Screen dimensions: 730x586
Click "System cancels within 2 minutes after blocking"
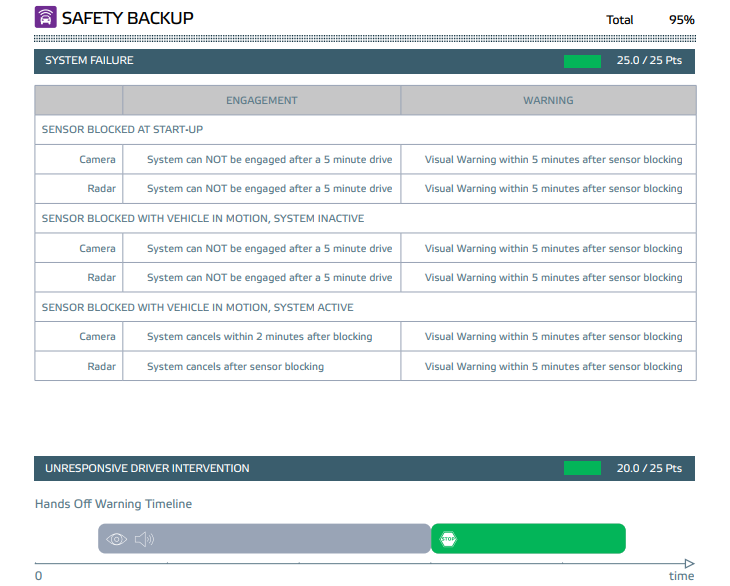pyautogui.click(x=259, y=337)
